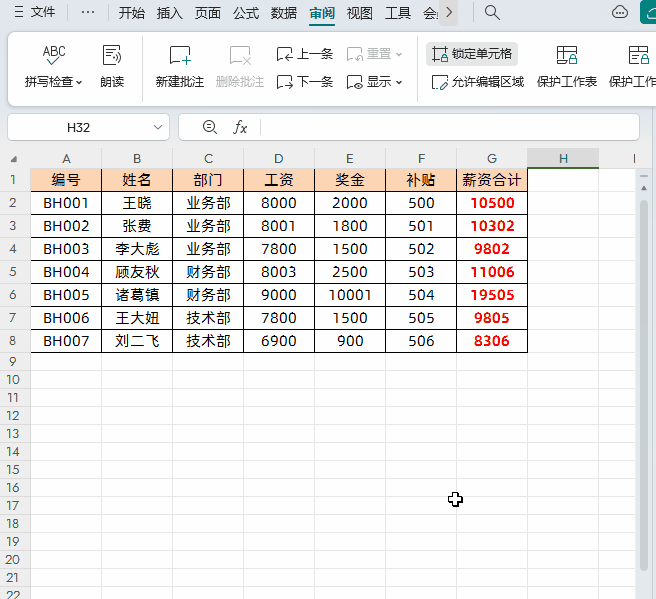656x599 pixels.
Task: Select cell 技术部 in row 7
Action: 208,318
